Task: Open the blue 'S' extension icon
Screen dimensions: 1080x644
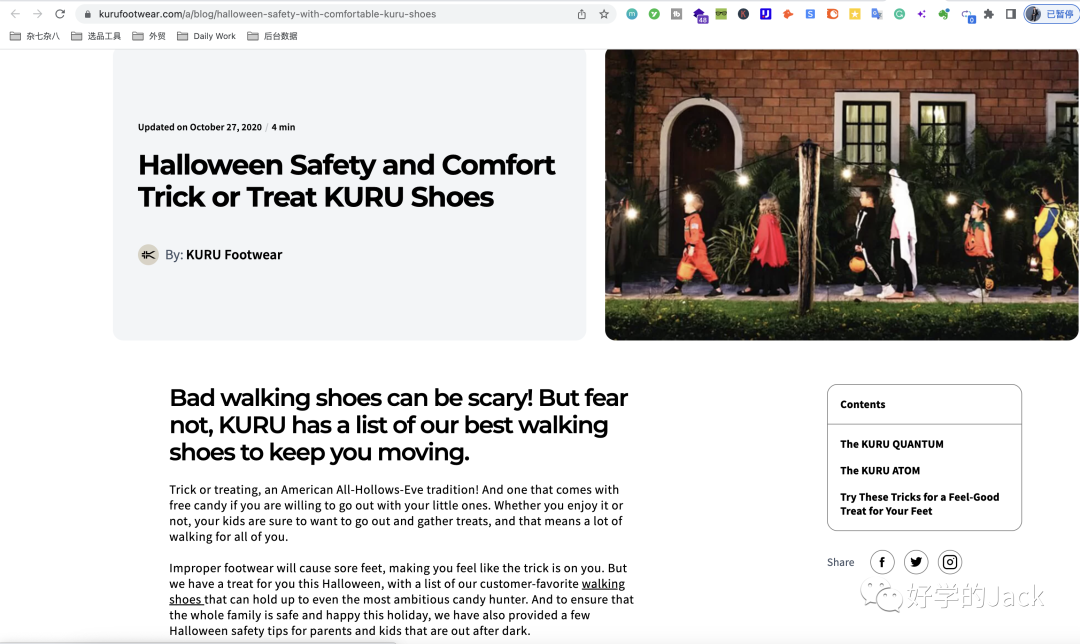Action: [810, 14]
